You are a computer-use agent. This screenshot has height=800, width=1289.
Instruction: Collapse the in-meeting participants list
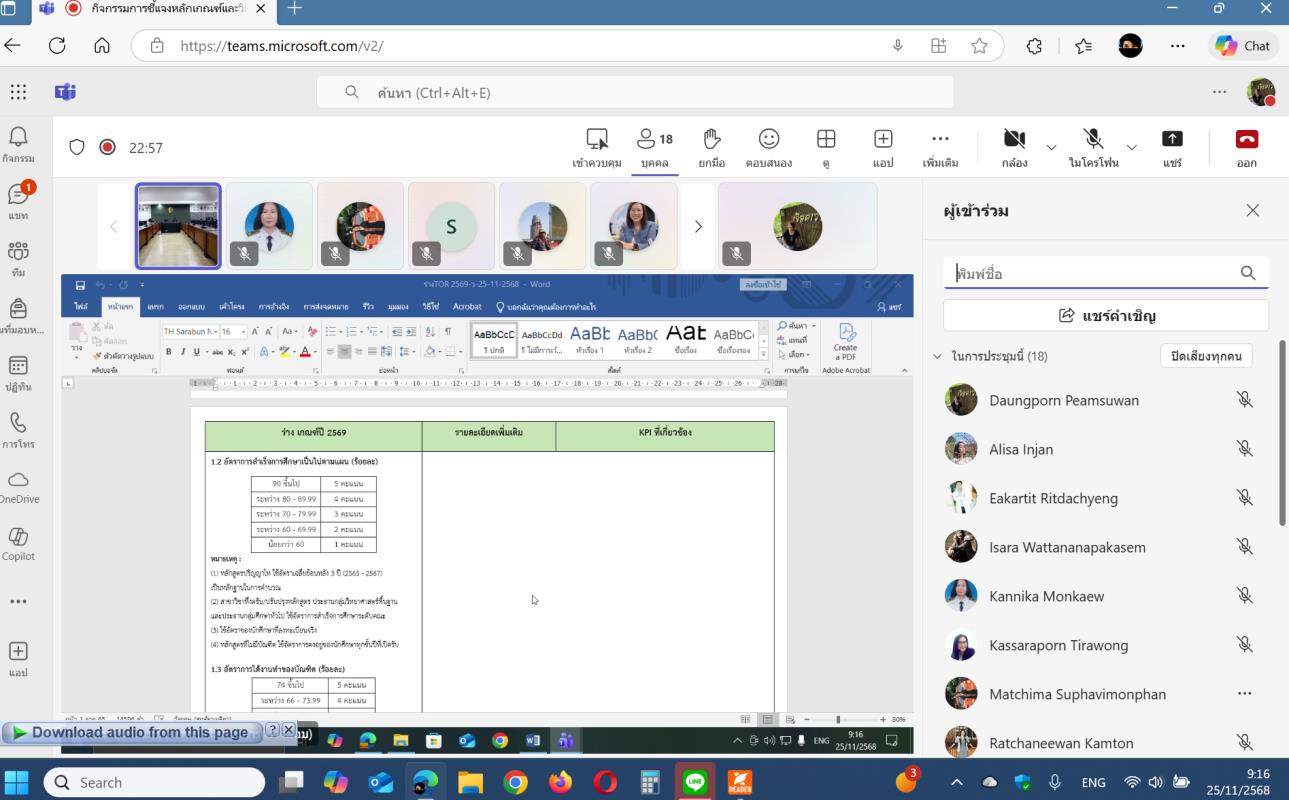(937, 356)
